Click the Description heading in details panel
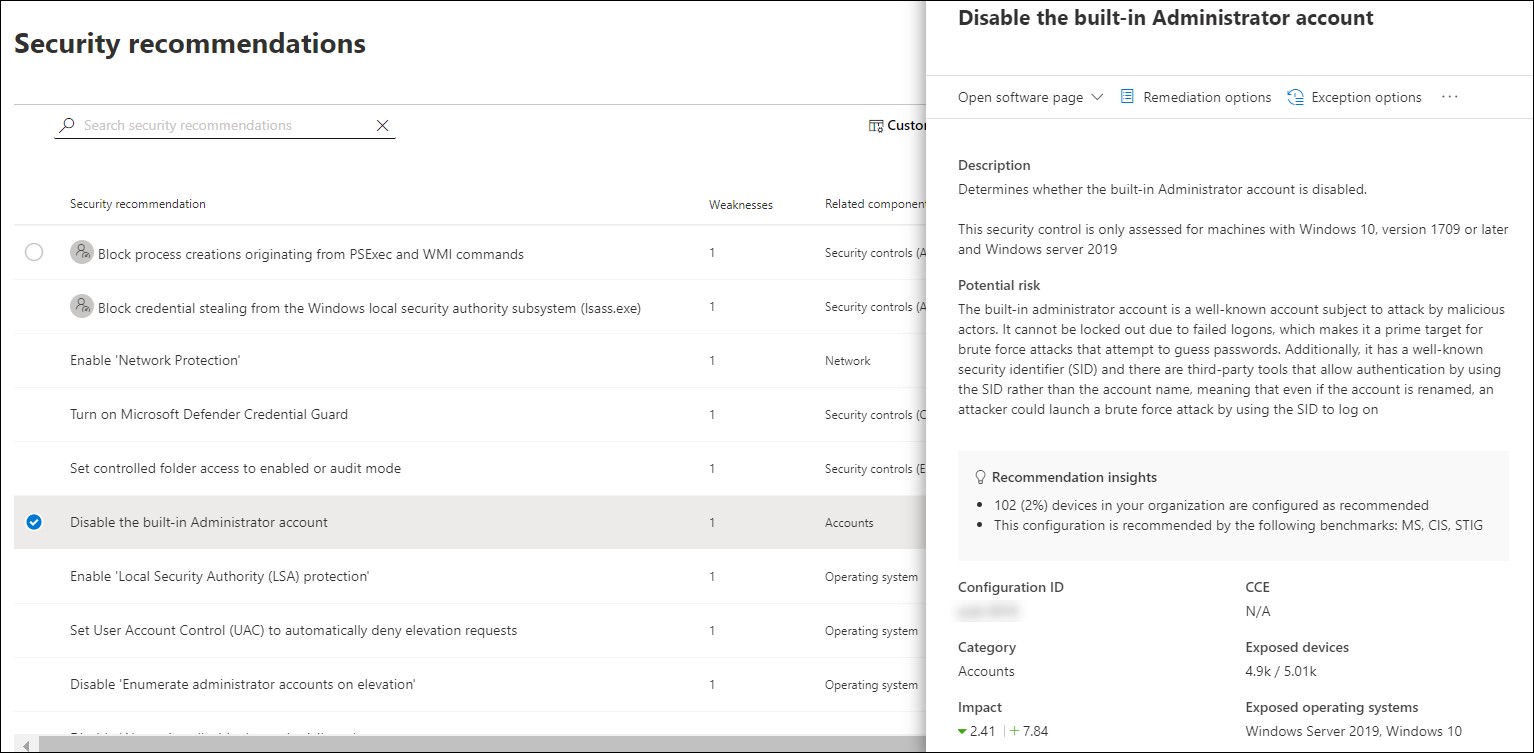1534x753 pixels. (994, 165)
